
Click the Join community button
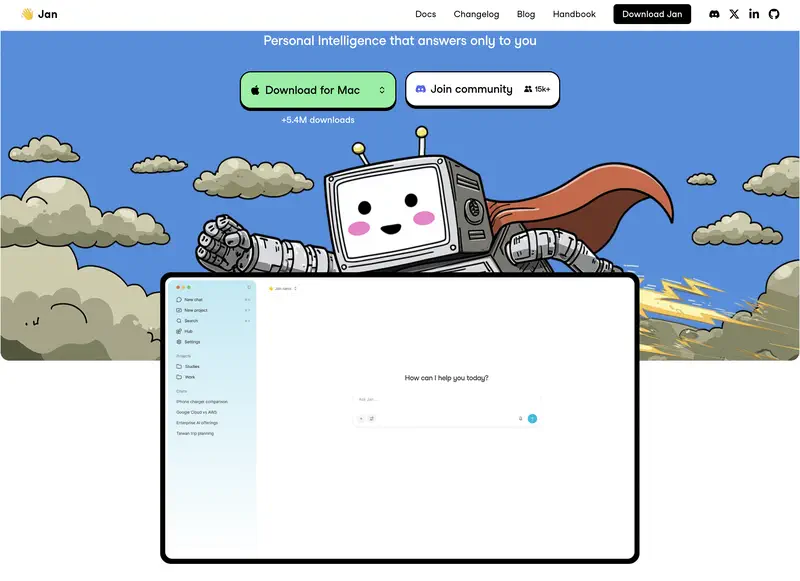pyautogui.click(x=482, y=89)
